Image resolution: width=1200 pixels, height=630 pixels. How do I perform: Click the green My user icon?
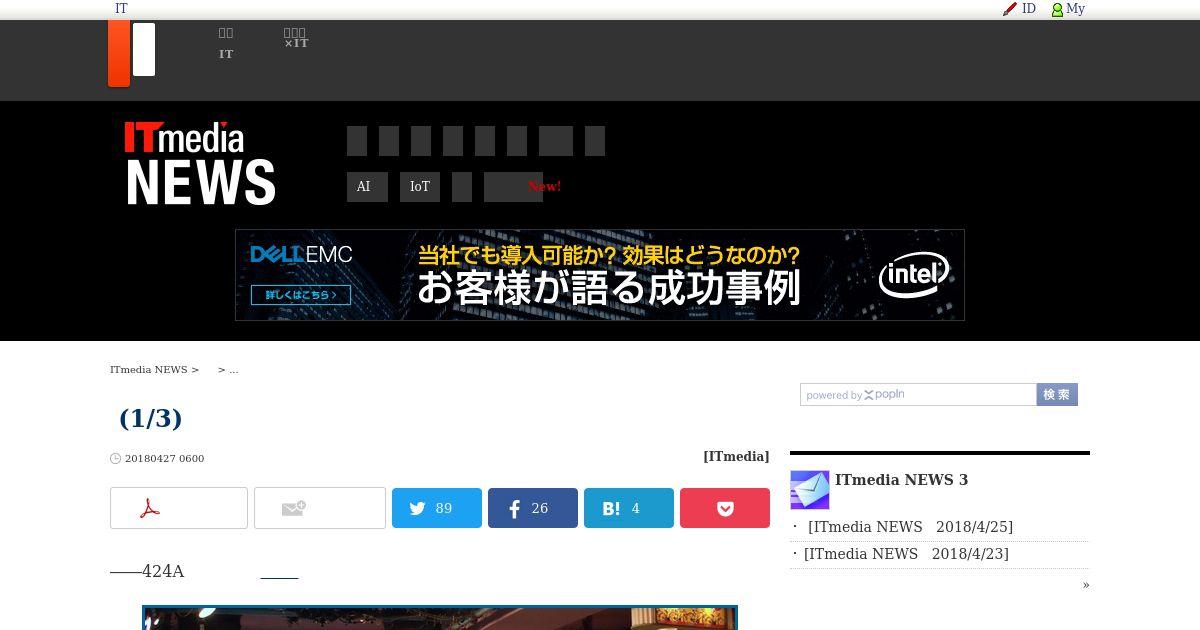pos(1057,10)
